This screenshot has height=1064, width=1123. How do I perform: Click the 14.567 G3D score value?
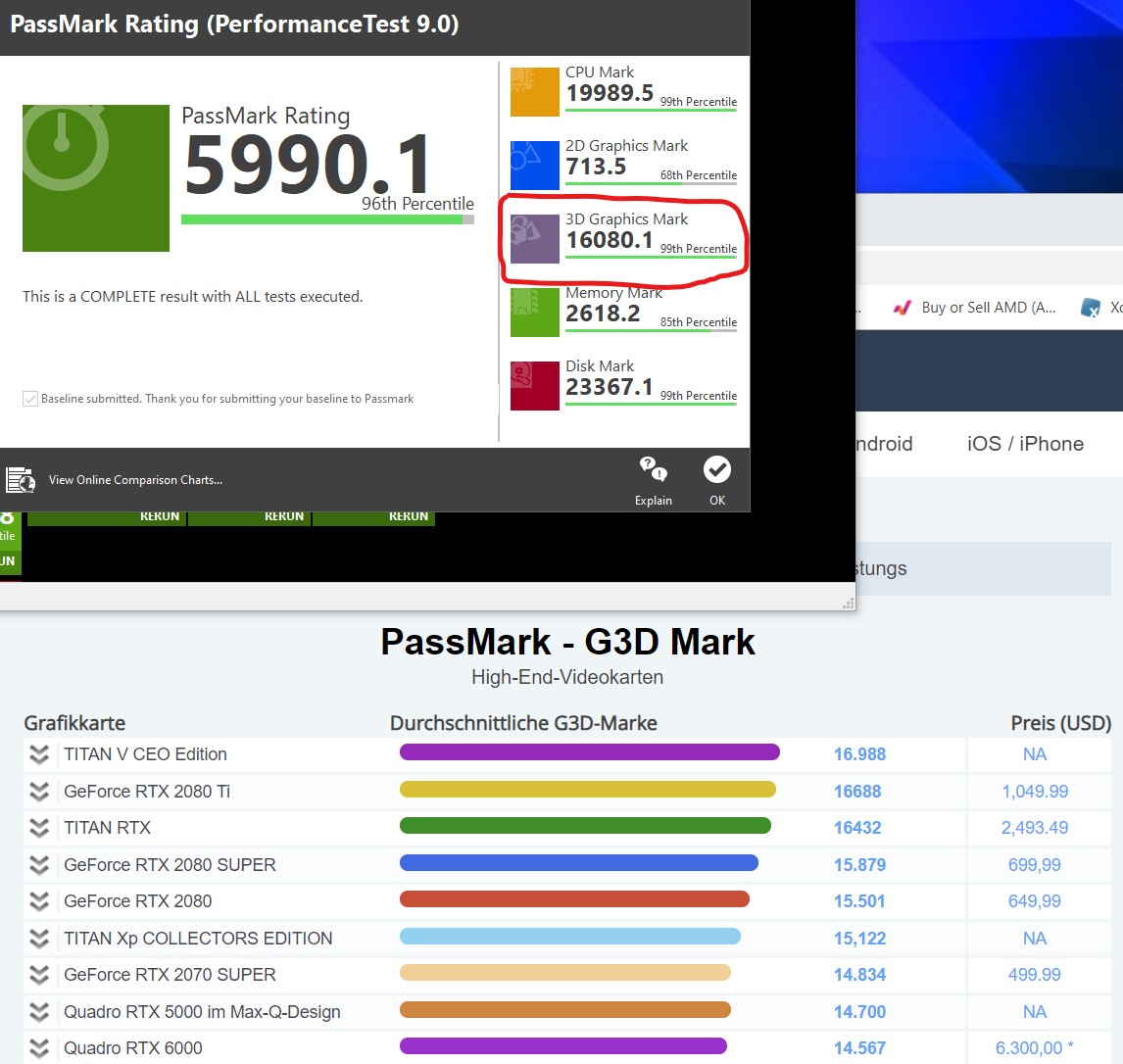(x=859, y=1048)
